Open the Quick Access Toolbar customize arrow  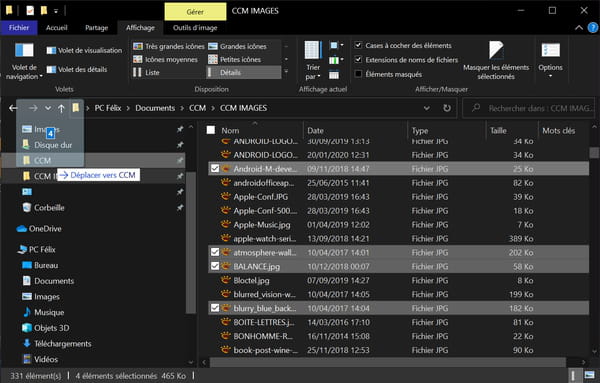tap(56, 11)
